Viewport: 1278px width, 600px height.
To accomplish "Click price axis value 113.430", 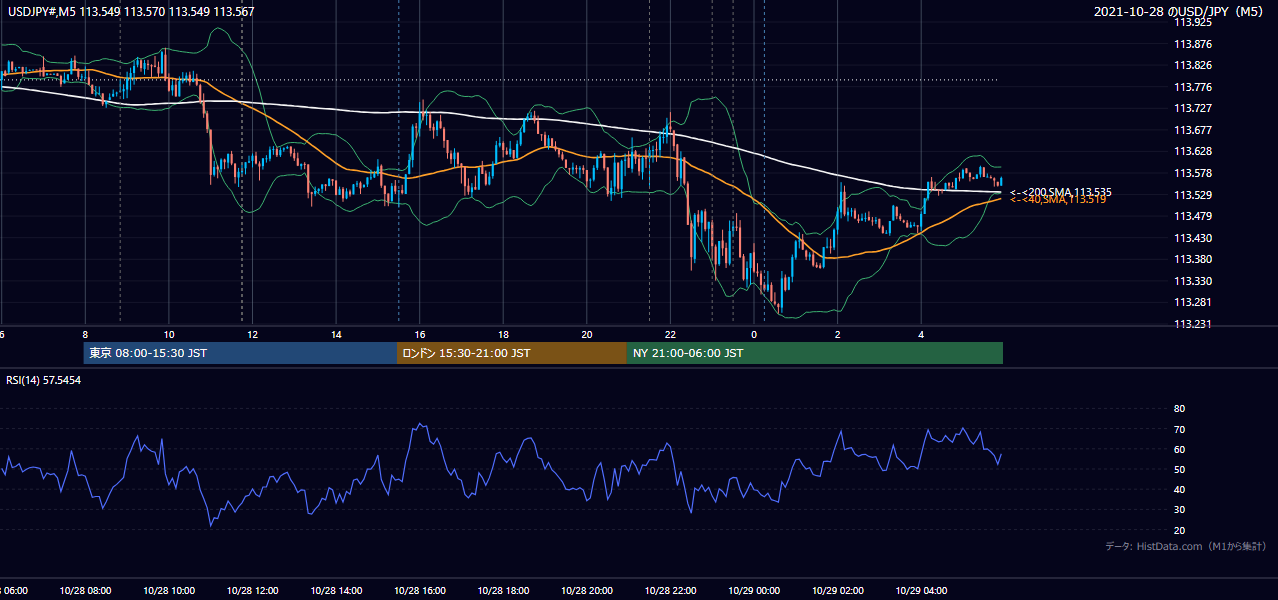I will (x=1192, y=238).
